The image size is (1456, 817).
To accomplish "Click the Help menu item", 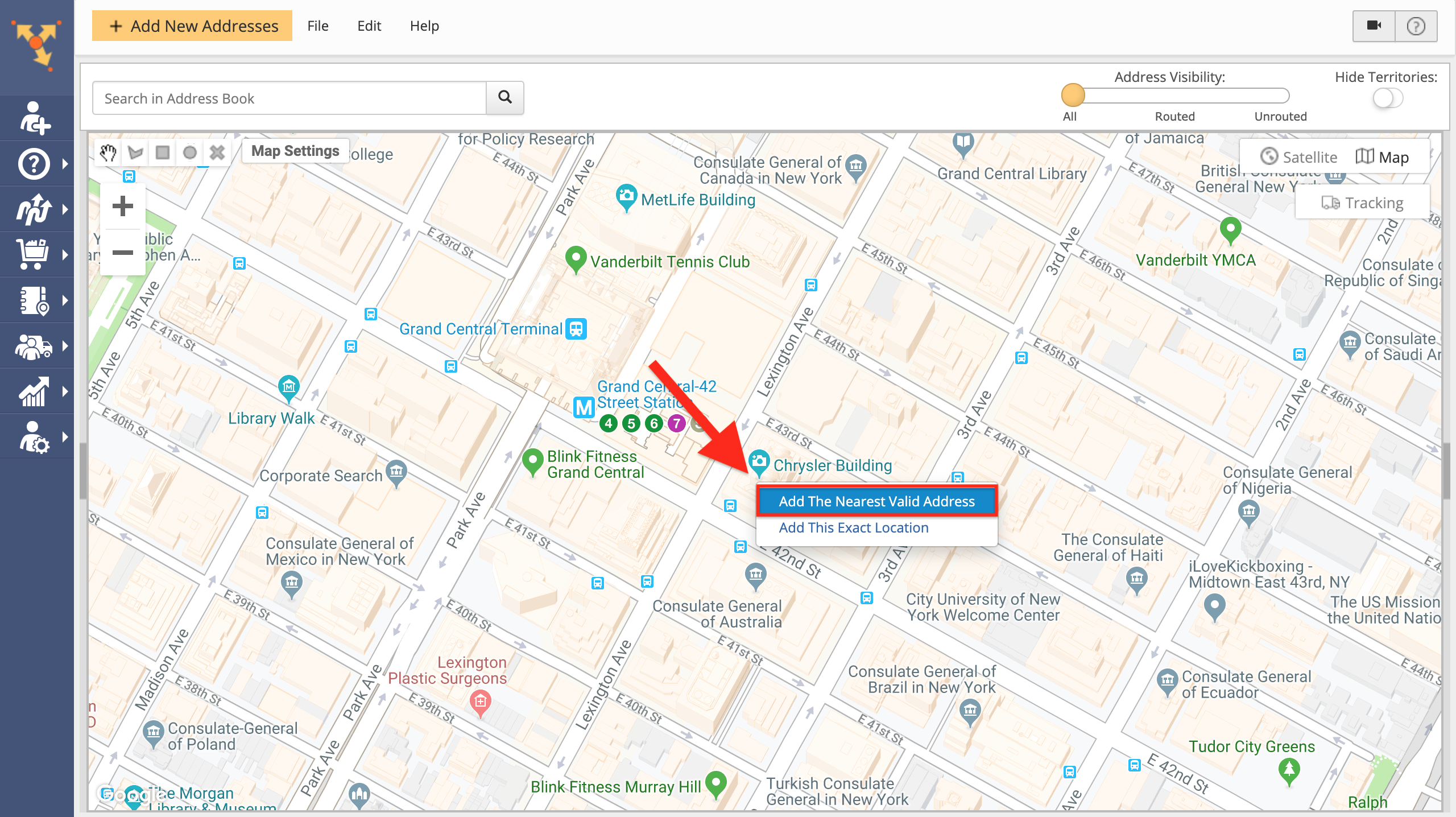I will [424, 25].
